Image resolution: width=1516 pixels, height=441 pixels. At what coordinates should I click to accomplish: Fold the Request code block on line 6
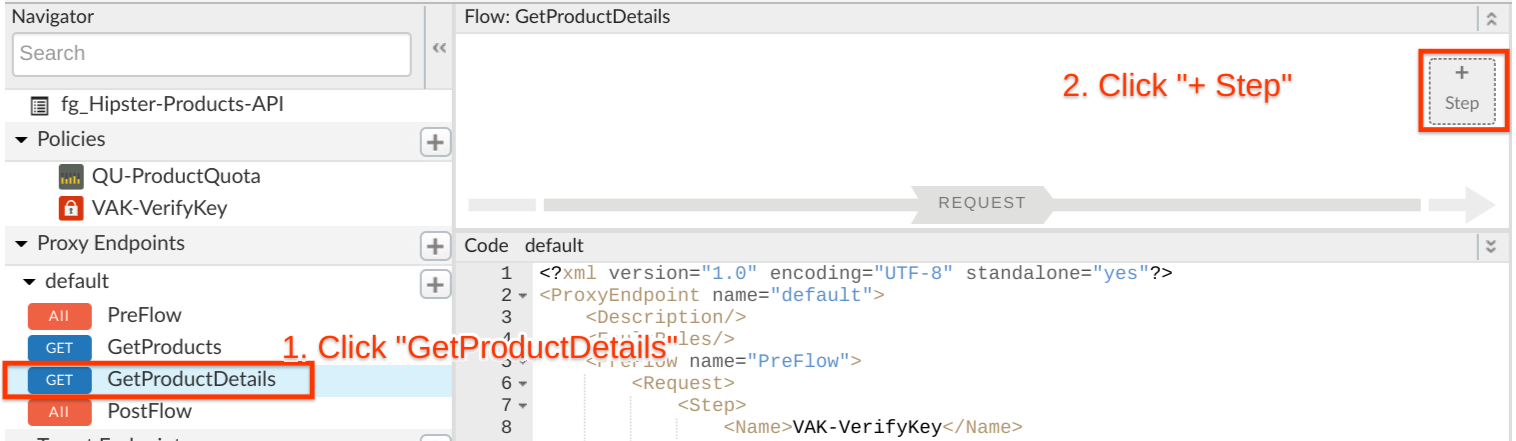522,384
